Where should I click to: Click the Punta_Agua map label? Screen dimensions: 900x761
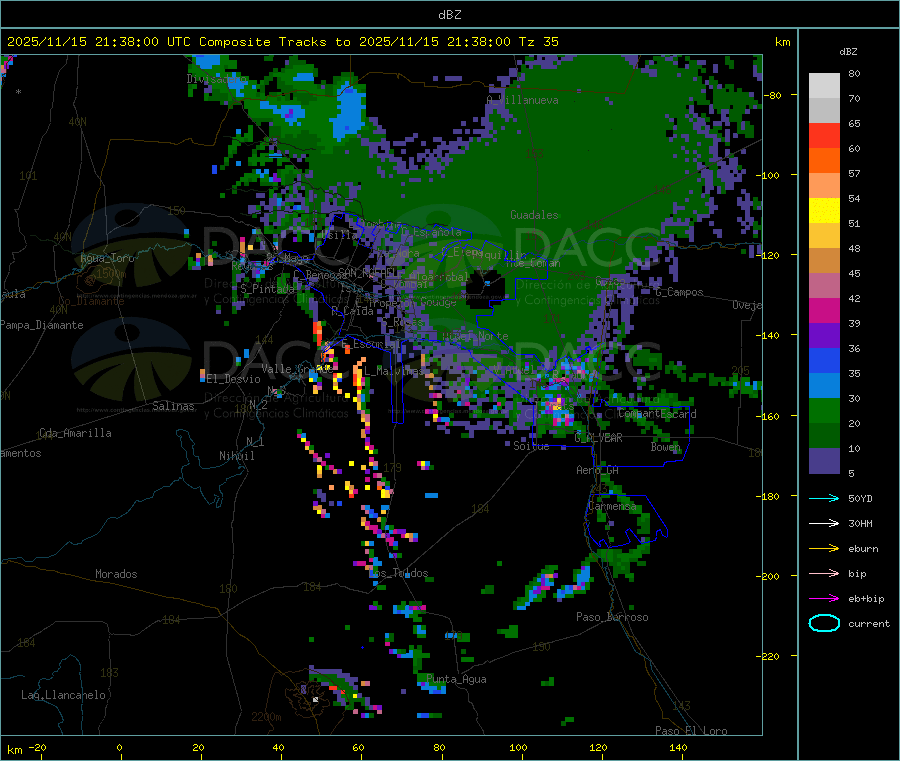click(456, 680)
